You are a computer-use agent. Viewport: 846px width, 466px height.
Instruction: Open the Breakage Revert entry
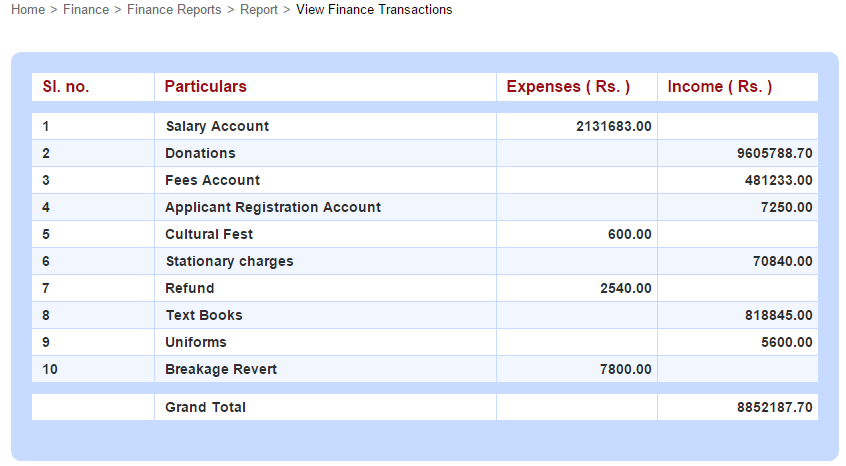pyautogui.click(x=221, y=369)
